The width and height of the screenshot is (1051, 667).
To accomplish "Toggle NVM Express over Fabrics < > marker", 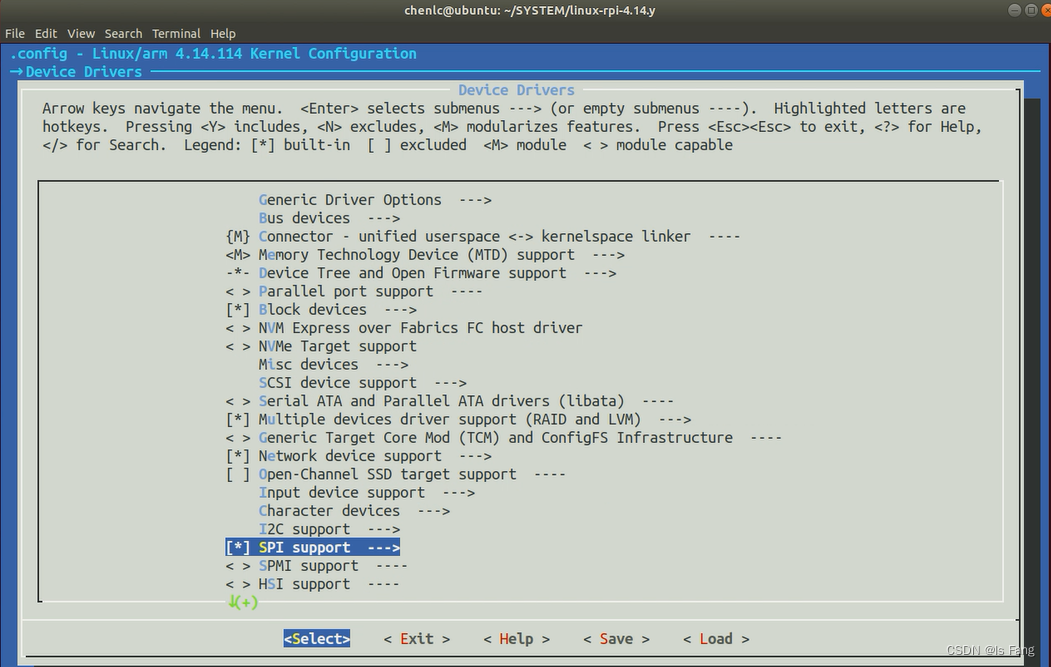I will [238, 328].
